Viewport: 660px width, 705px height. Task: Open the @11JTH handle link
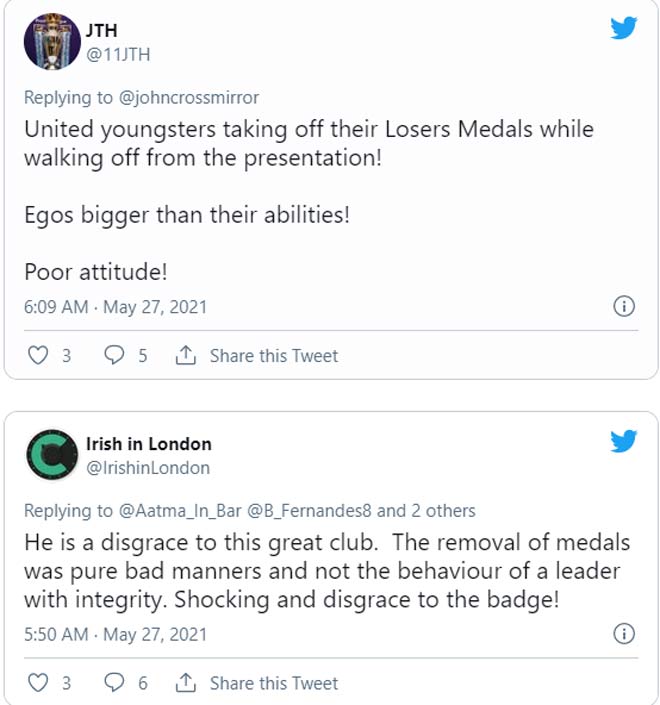(x=118, y=54)
